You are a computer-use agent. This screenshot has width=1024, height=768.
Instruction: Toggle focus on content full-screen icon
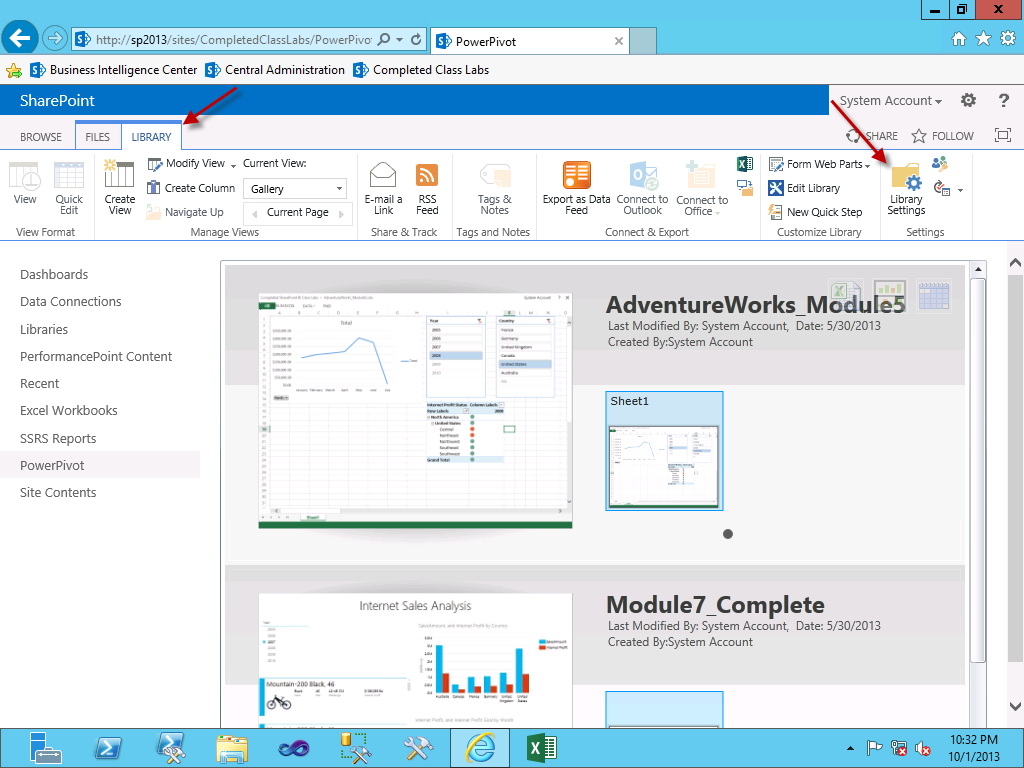[1002, 135]
